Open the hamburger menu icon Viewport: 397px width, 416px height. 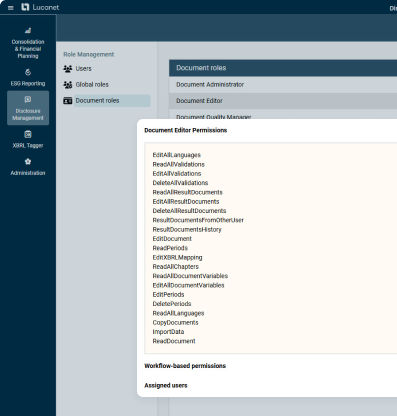point(11,8)
